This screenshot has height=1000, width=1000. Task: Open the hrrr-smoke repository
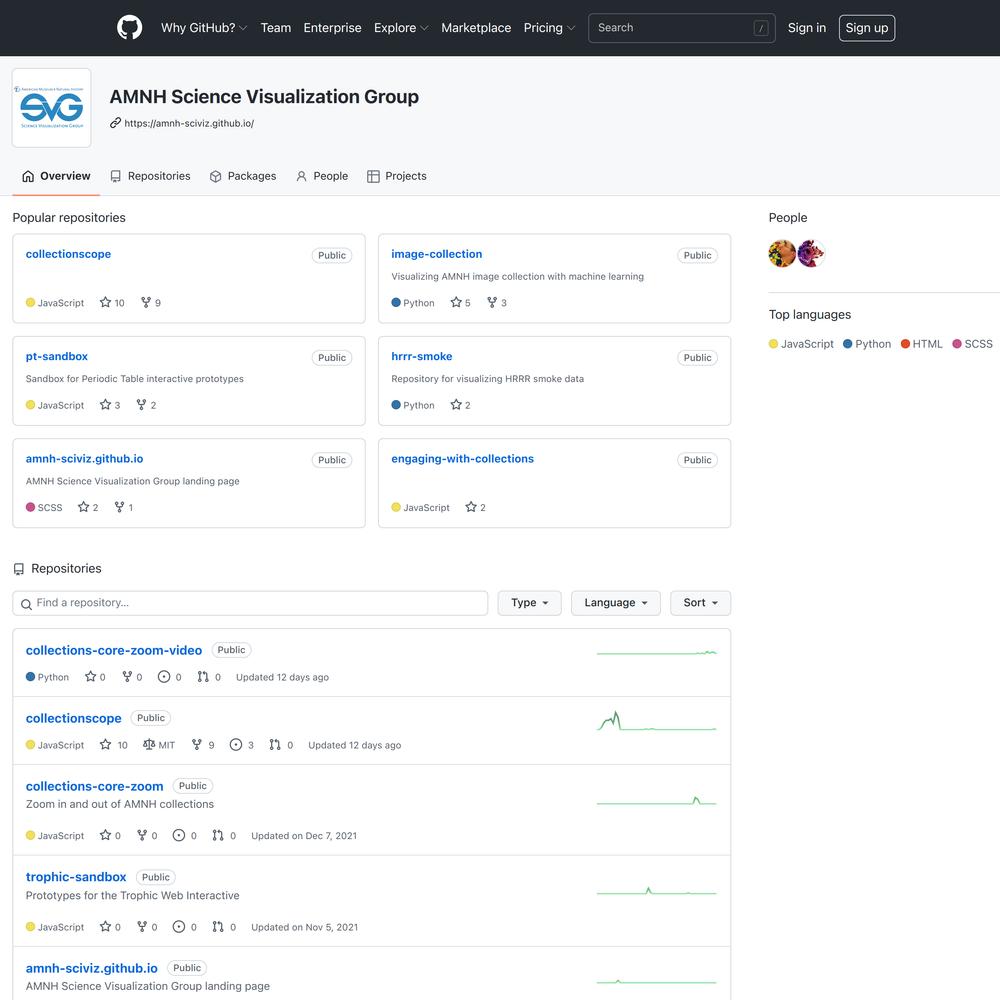pyautogui.click(x=422, y=356)
